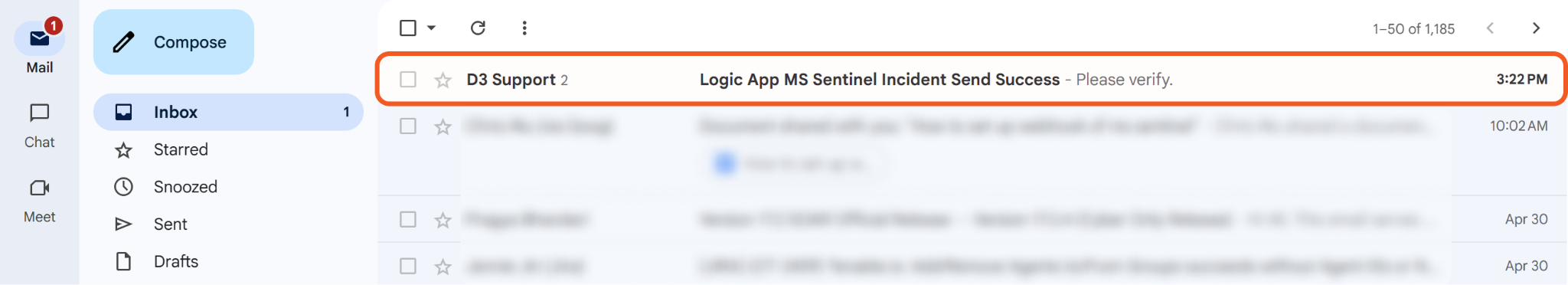Open the three-dot more options menu
Screen dimensions: 1568x285
524,28
